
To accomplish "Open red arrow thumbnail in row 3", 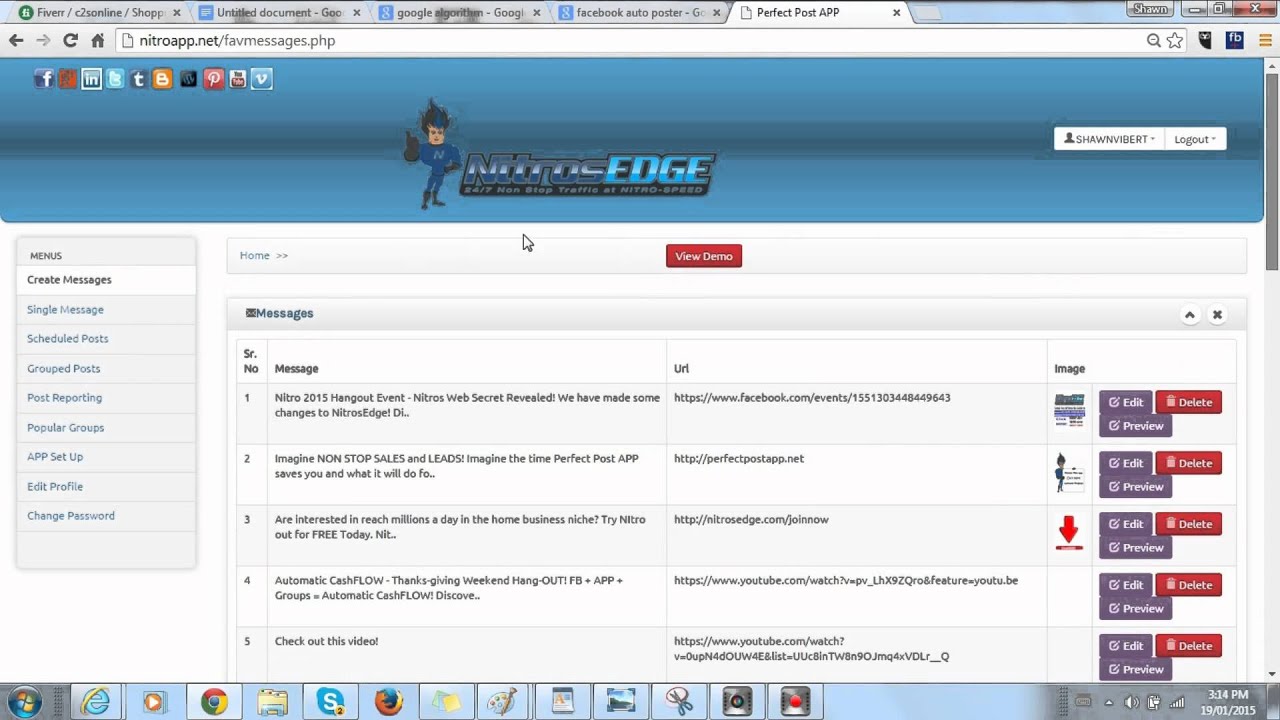I will [x=1069, y=533].
